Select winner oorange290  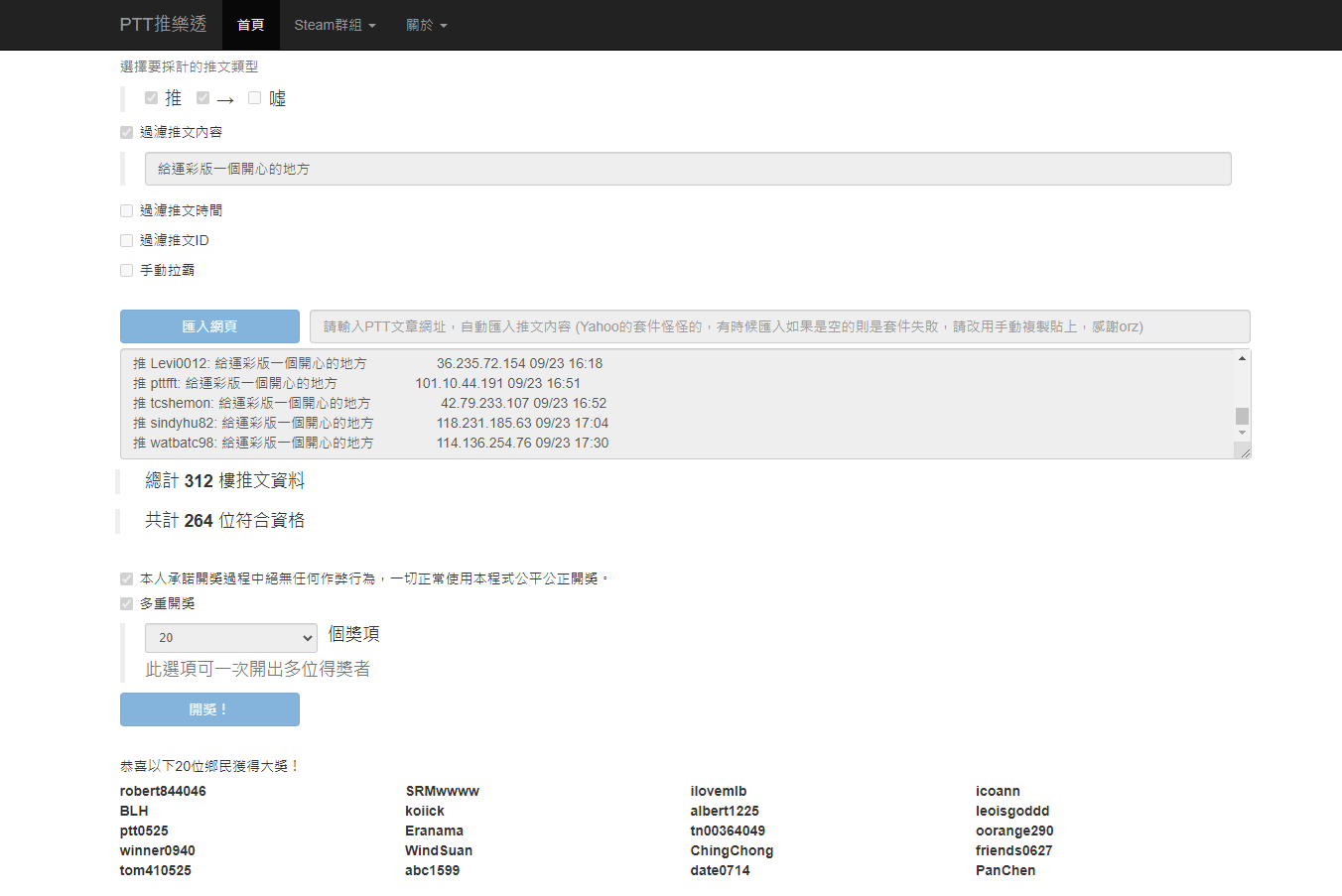[x=1014, y=831]
